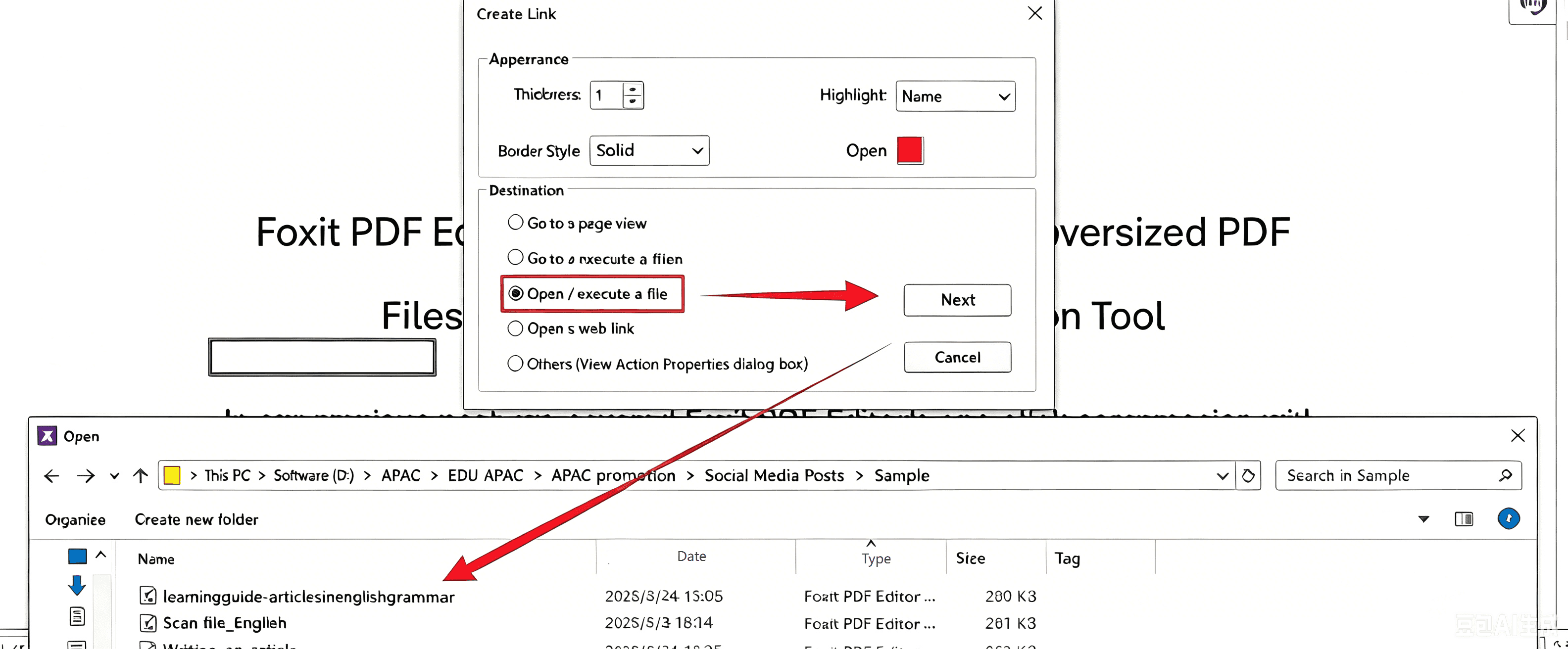Click the size value 281 K3

click(x=1010, y=623)
